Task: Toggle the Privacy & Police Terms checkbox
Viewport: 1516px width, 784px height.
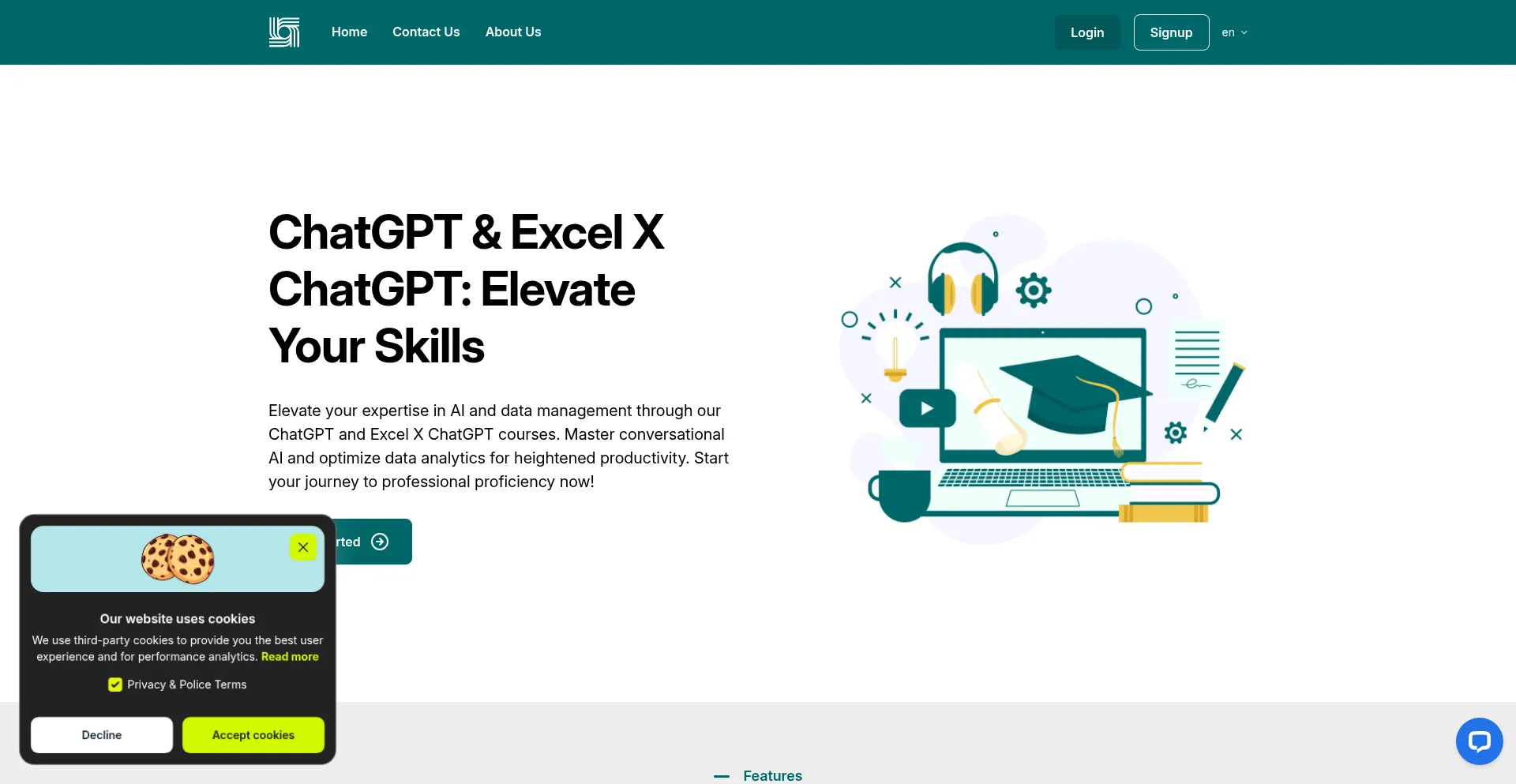Action: click(115, 685)
